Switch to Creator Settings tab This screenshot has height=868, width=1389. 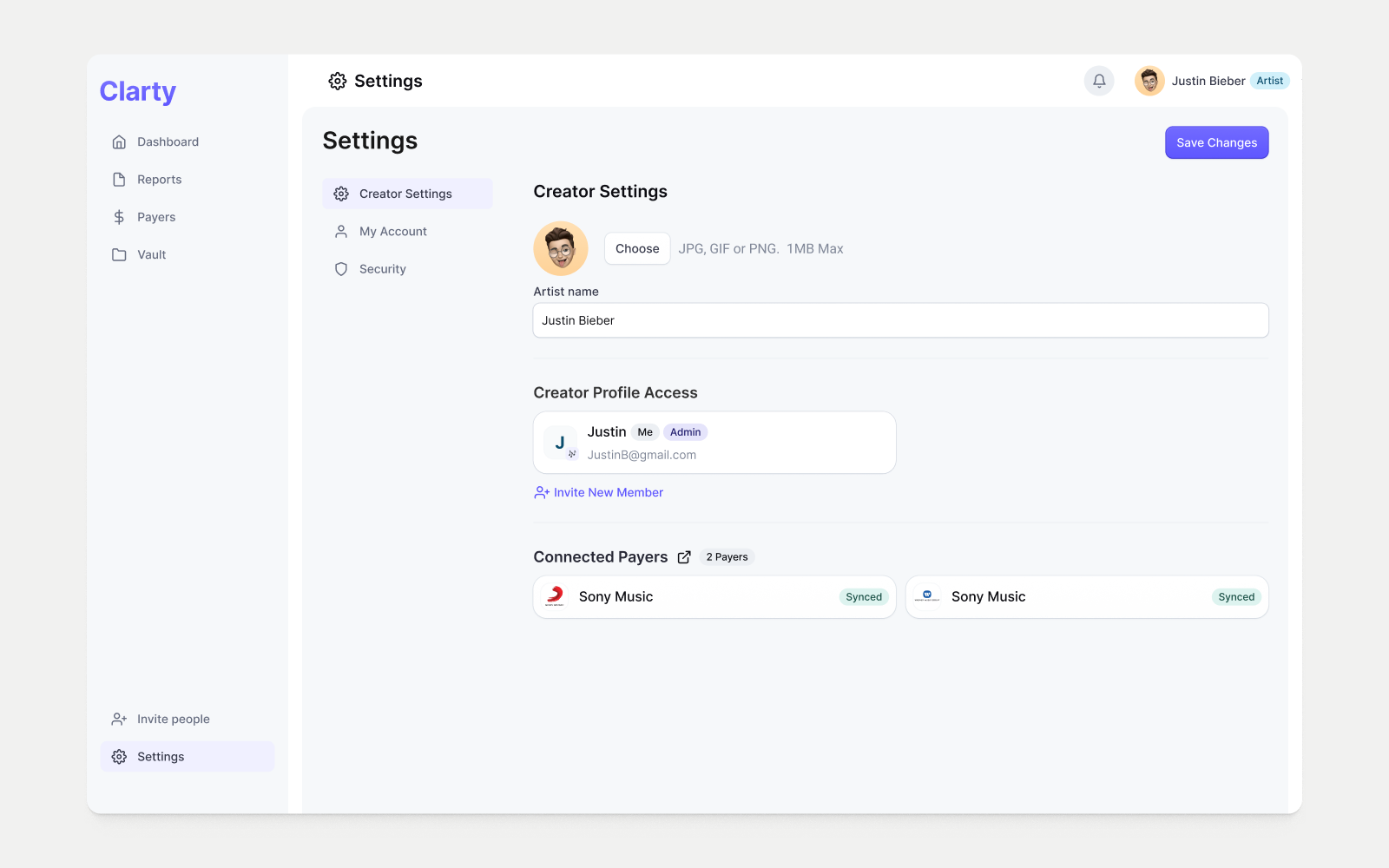pyautogui.click(x=408, y=194)
